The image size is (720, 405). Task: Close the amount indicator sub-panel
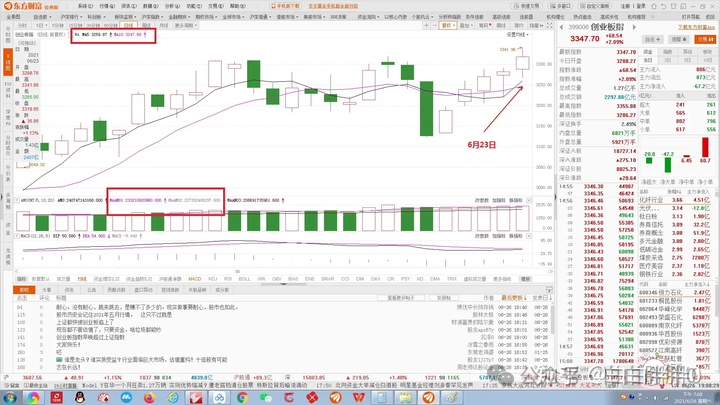click(x=529, y=200)
